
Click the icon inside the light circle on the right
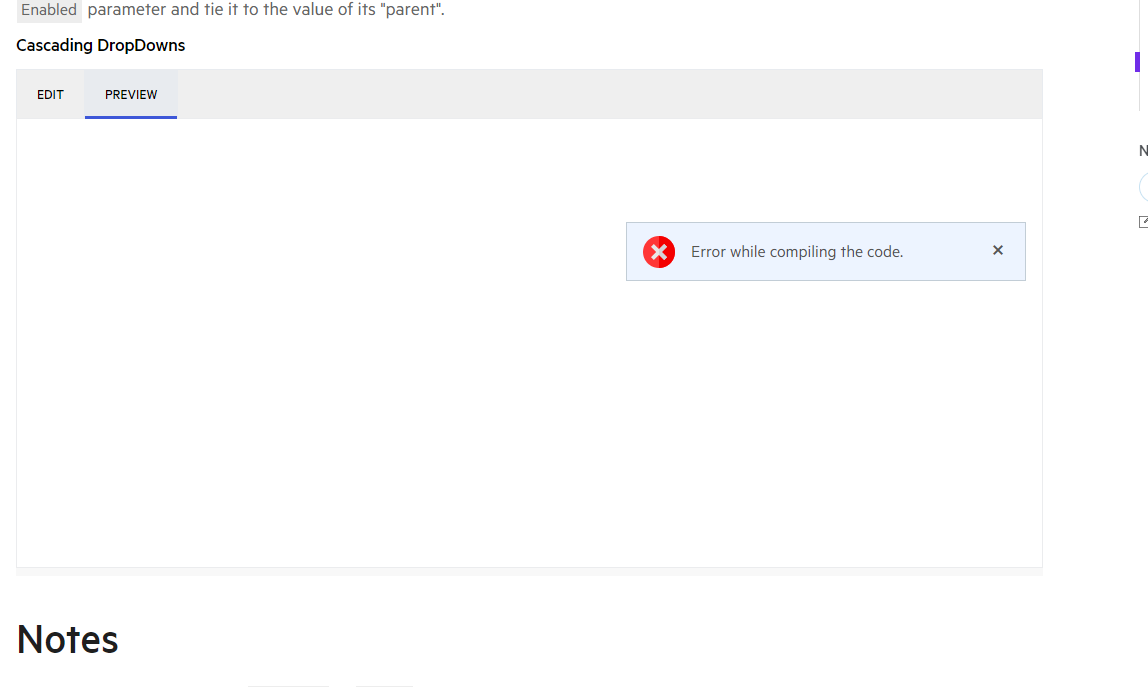pos(1145,187)
